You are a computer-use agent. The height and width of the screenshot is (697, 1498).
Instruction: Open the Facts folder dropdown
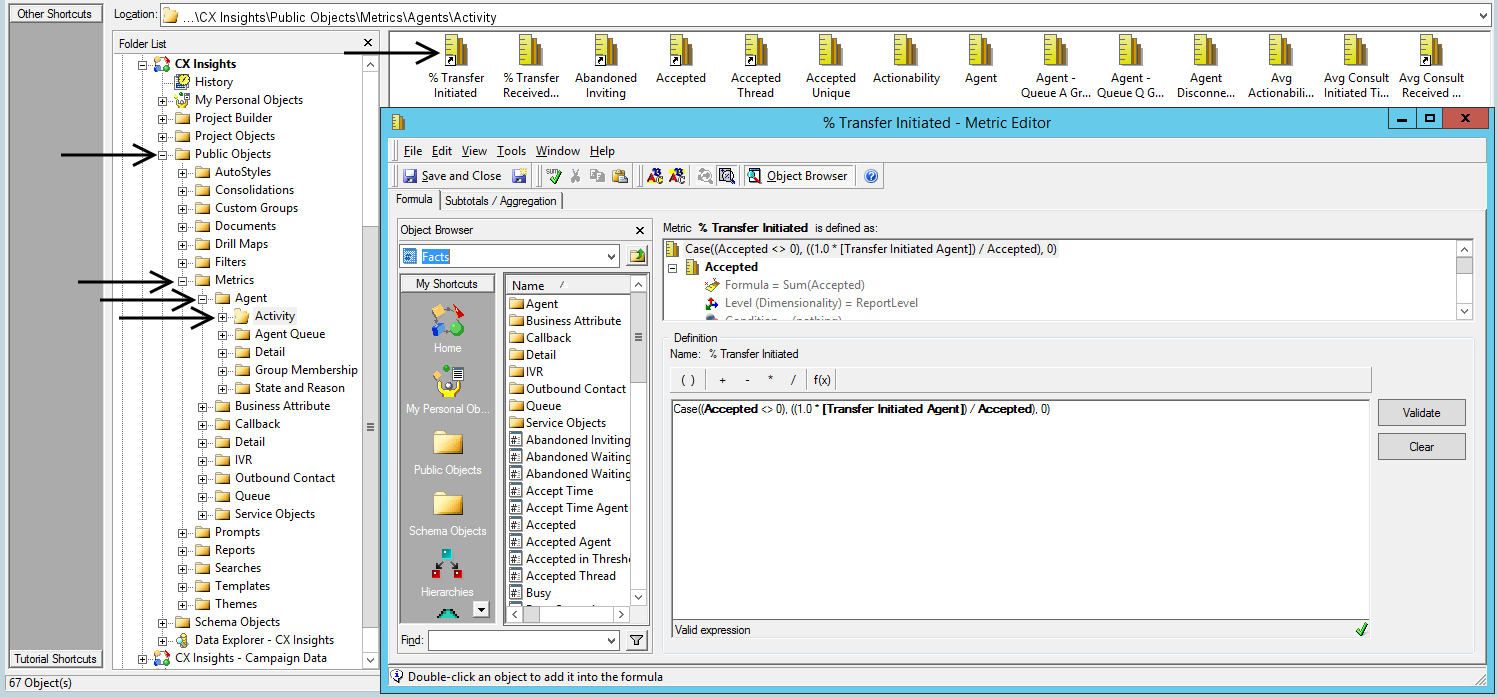[x=611, y=257]
